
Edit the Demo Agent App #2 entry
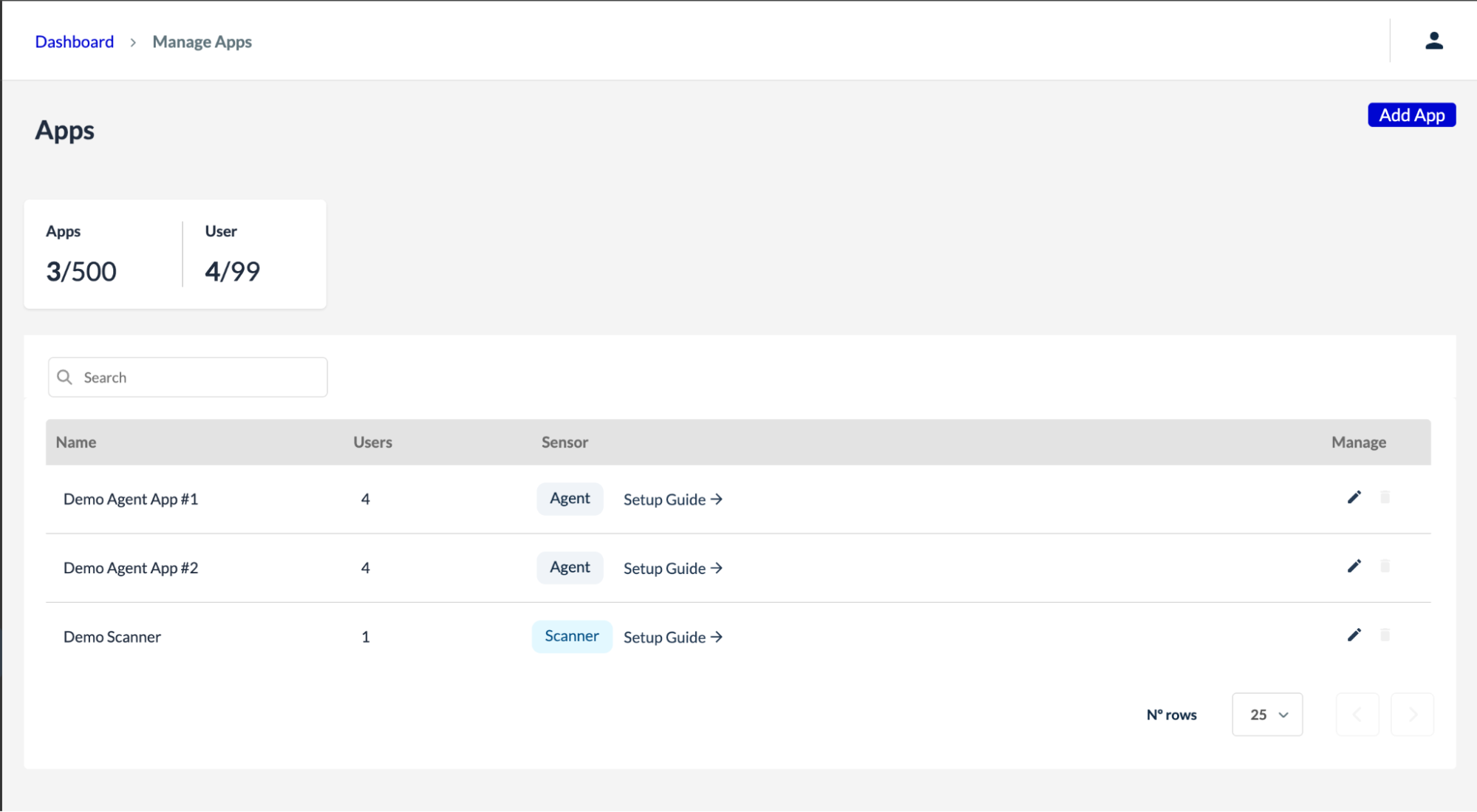(1354, 566)
